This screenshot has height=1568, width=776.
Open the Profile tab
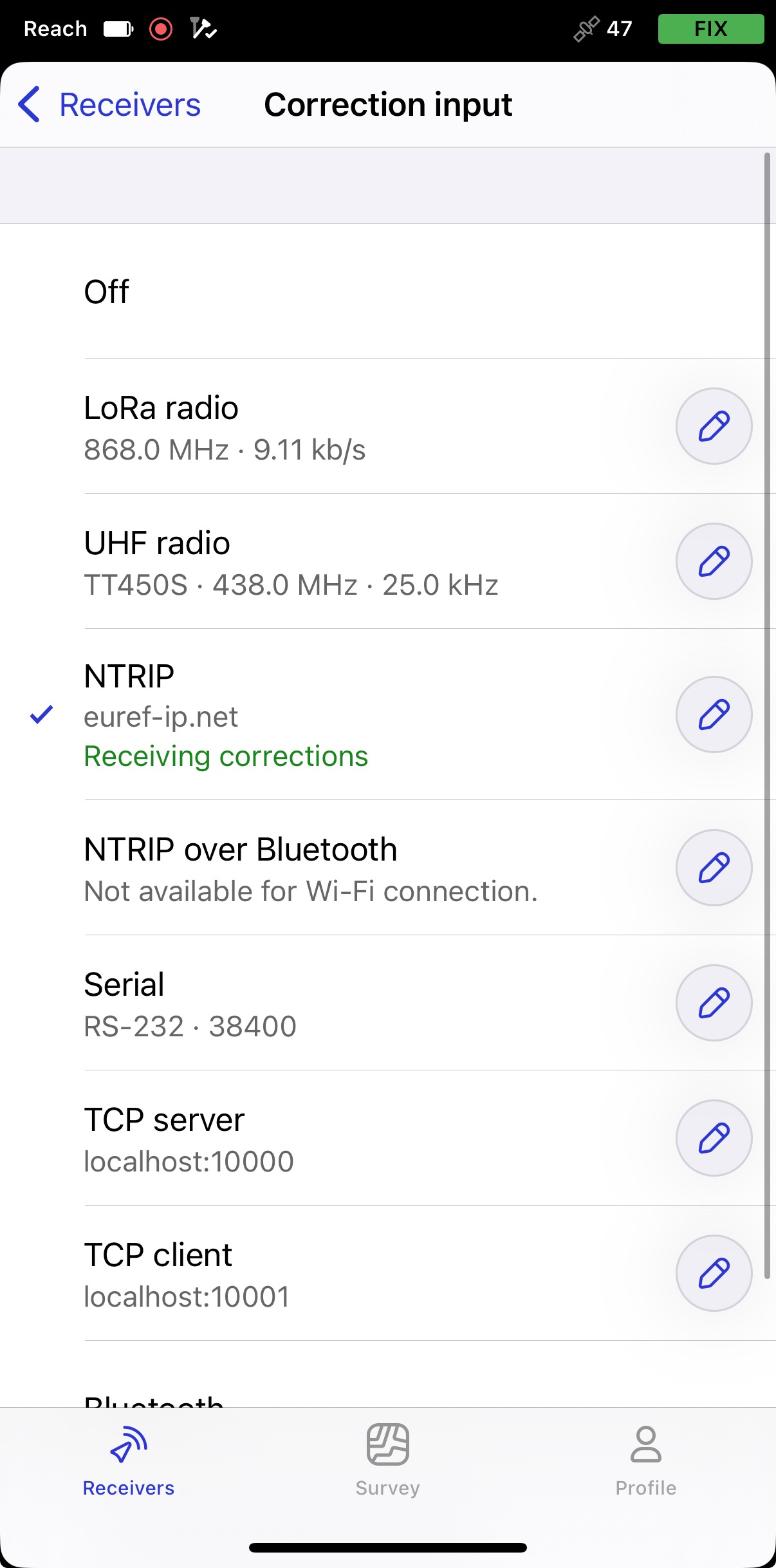click(646, 1460)
